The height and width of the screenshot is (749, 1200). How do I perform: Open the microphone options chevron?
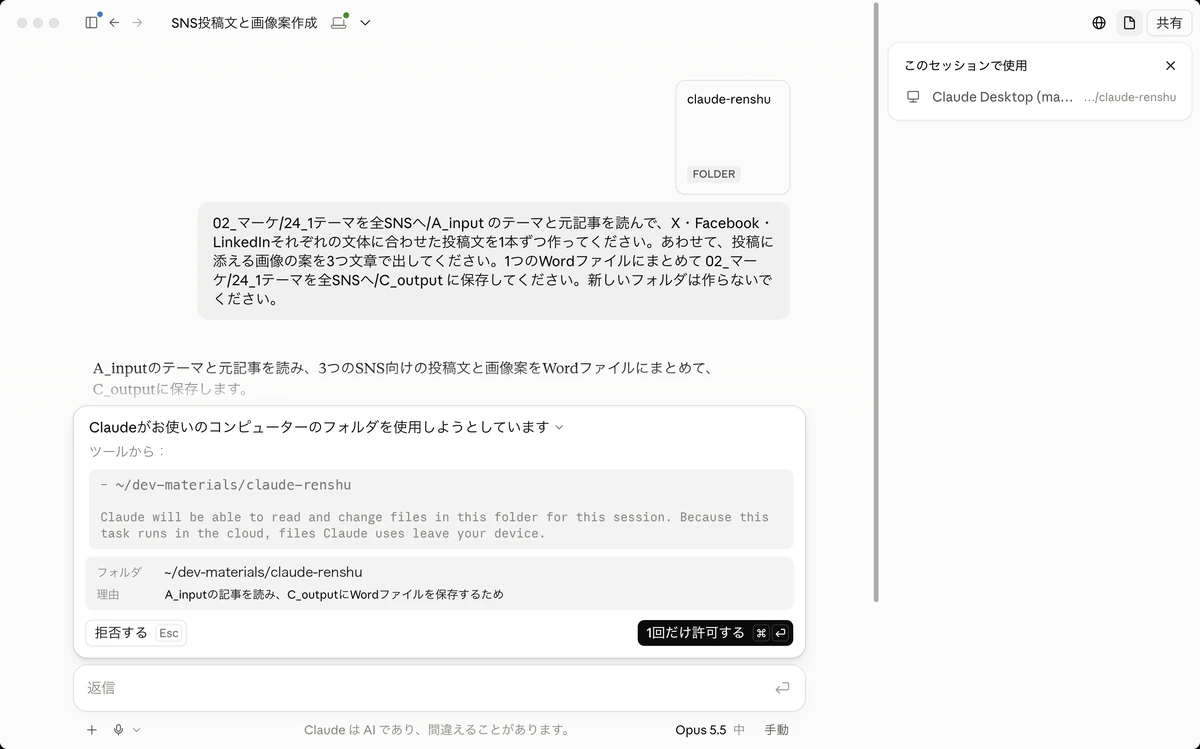(x=136, y=730)
